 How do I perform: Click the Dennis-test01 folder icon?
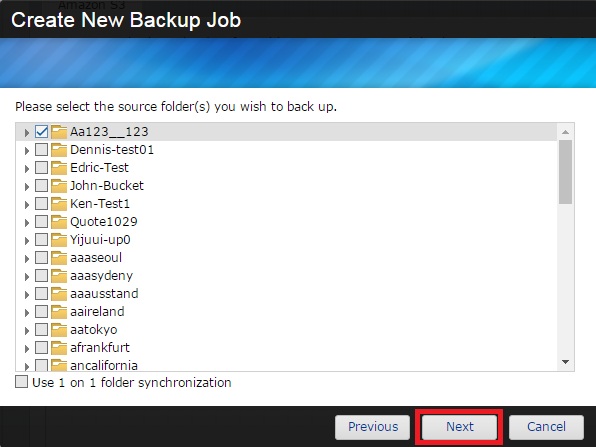tap(59, 150)
